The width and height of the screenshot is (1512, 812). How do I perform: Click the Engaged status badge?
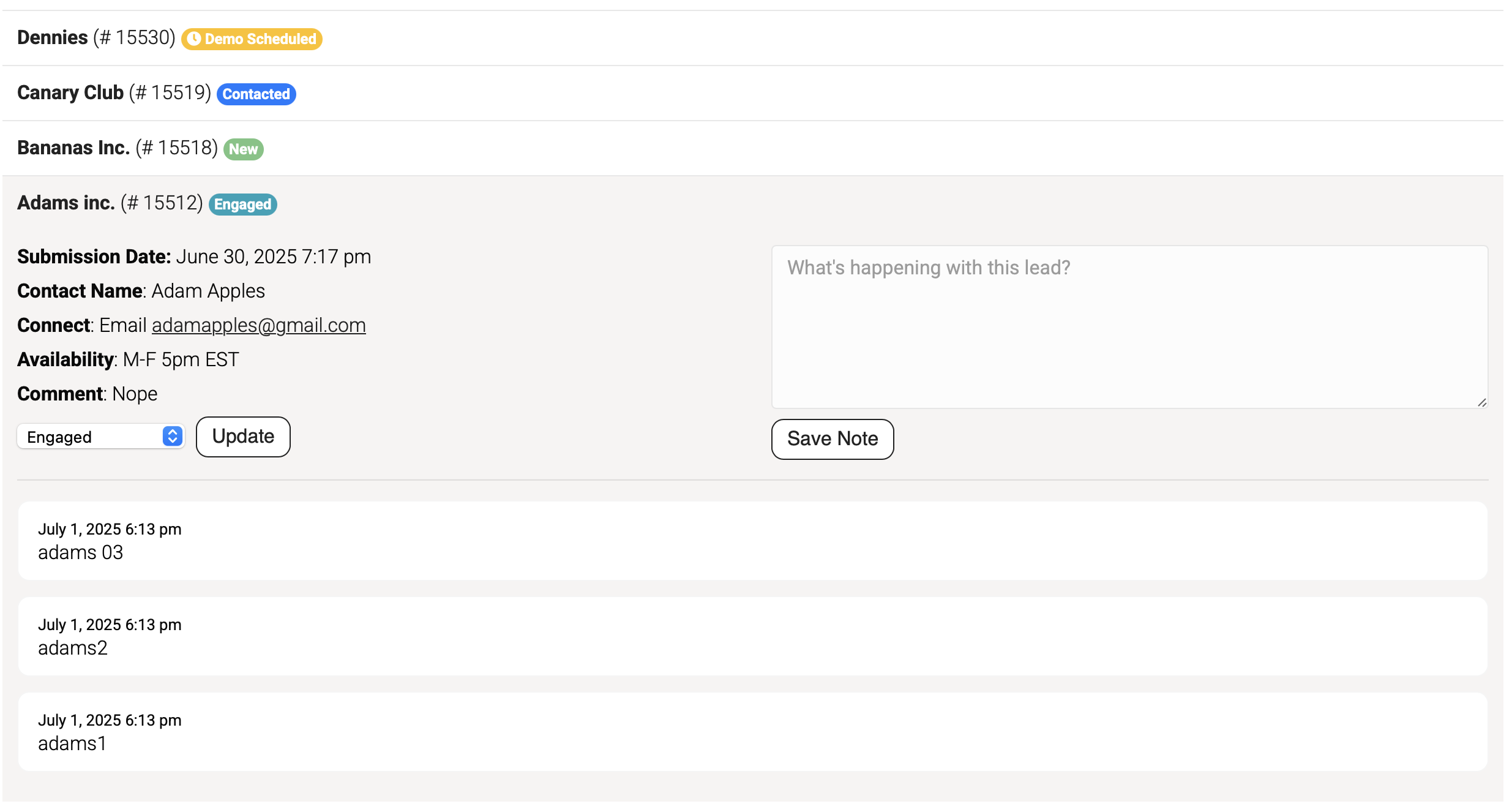coord(243,204)
